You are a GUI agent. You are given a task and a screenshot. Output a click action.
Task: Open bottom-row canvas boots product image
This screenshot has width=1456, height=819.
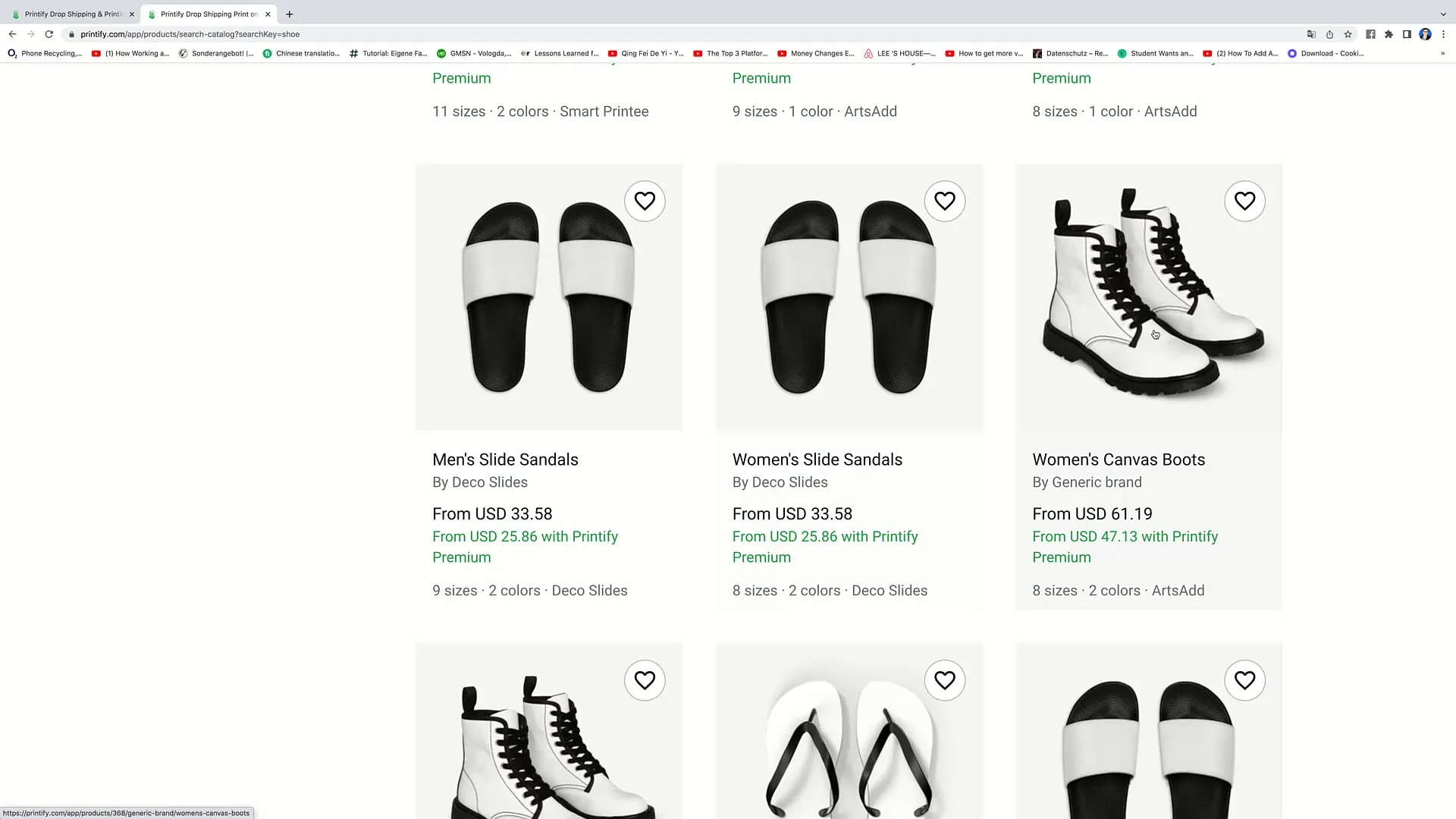549,731
